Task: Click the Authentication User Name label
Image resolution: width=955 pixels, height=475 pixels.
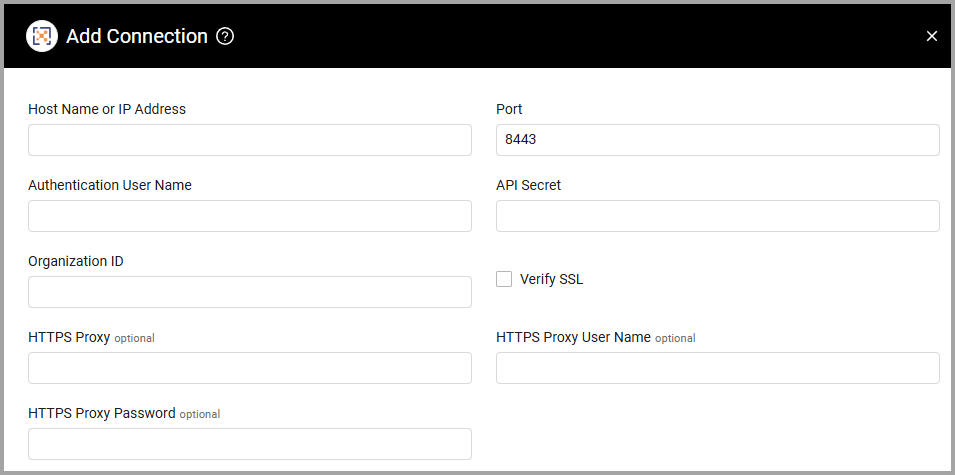Action: coord(110,185)
